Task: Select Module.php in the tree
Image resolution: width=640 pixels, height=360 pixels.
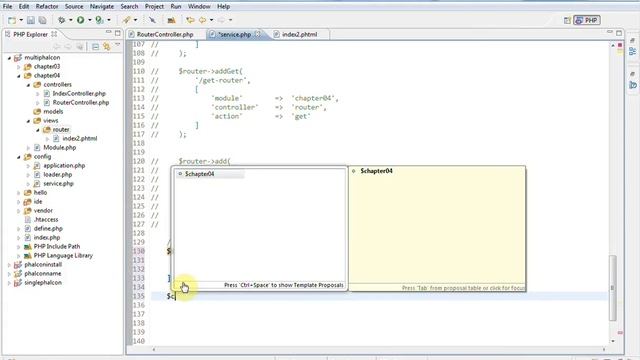Action: pos(60,147)
